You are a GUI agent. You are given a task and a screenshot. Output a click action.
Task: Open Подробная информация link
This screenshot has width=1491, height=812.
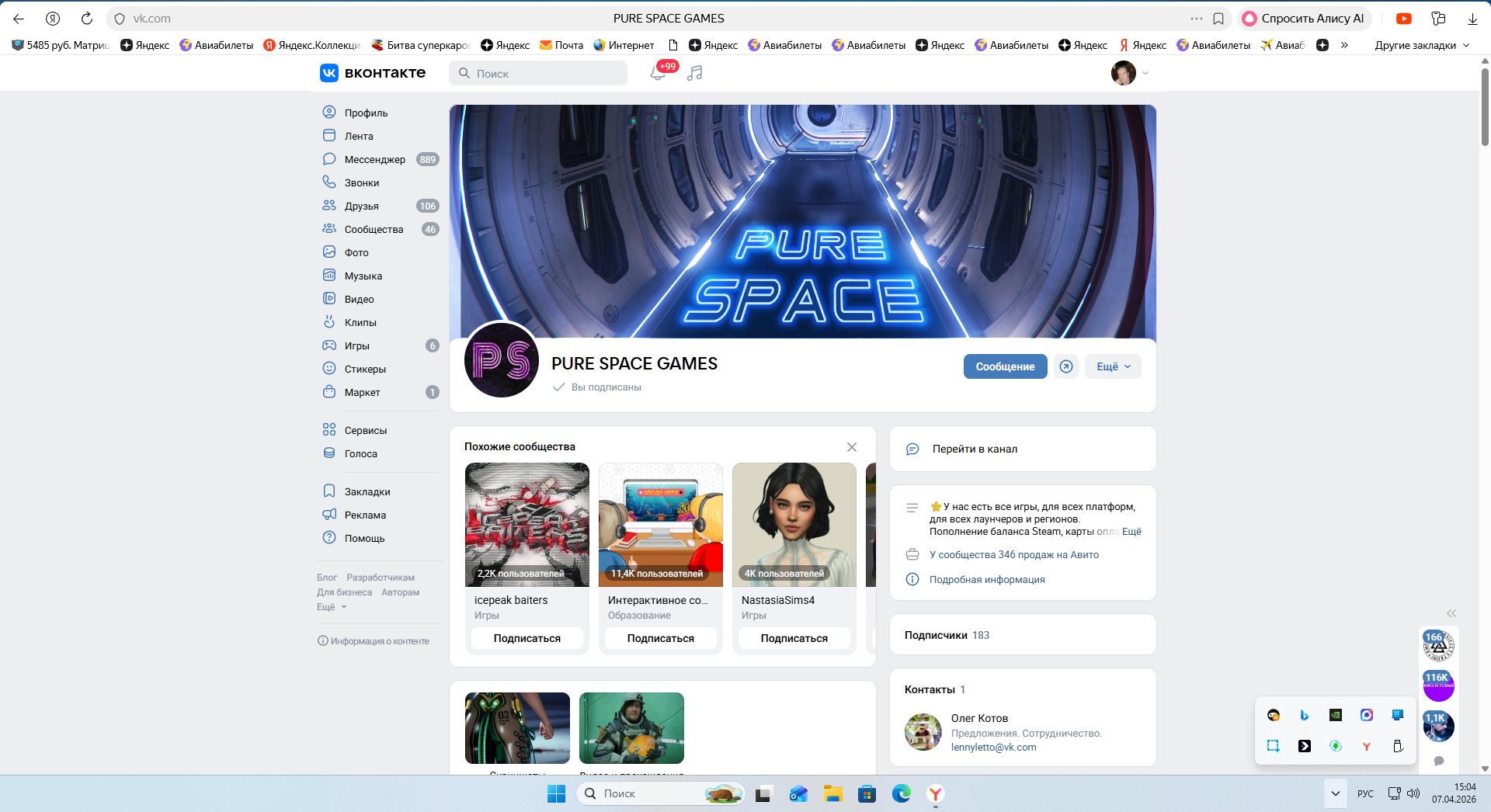[x=987, y=580]
